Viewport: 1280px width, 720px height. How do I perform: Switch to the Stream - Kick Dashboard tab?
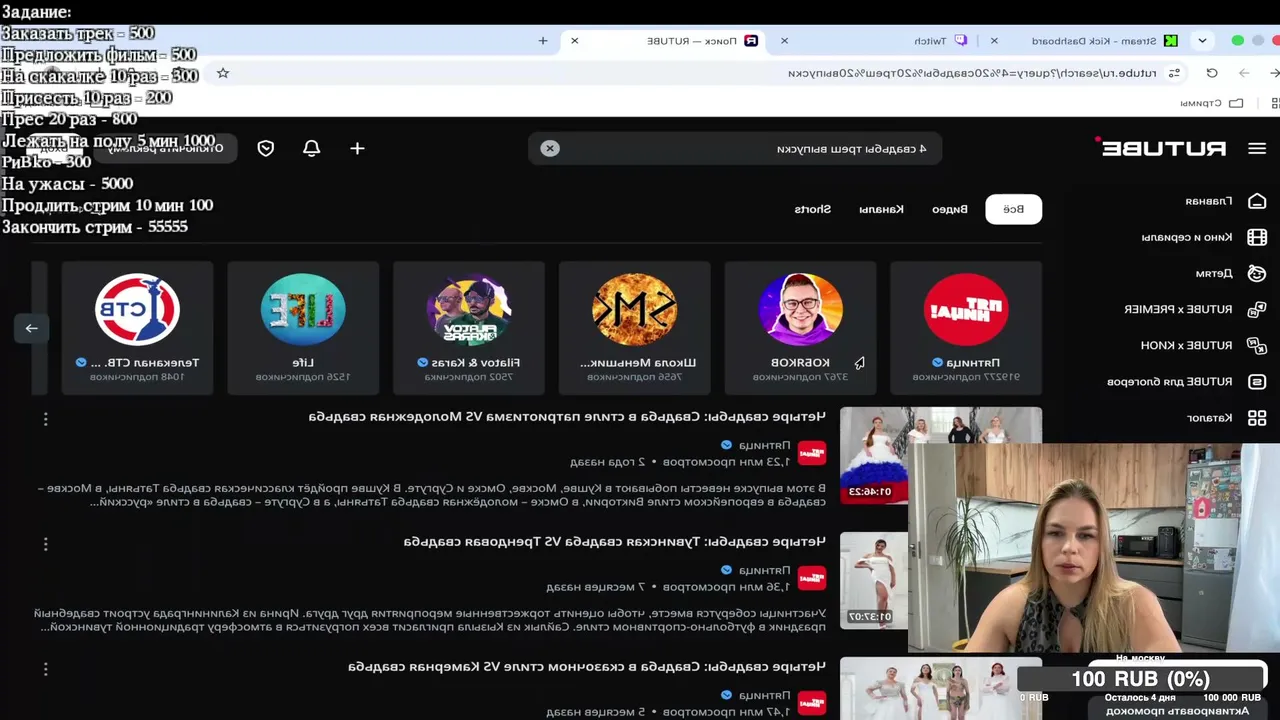pyautogui.click(x=1084, y=41)
